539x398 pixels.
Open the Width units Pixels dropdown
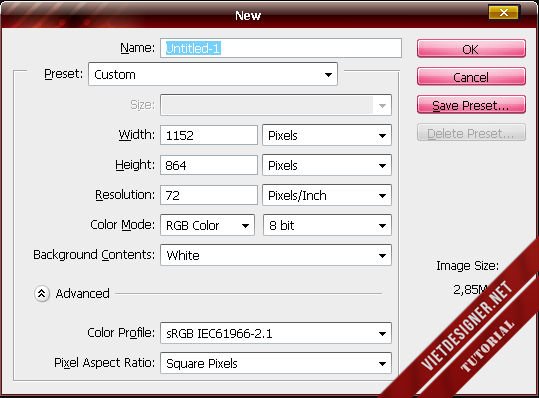[x=327, y=135]
